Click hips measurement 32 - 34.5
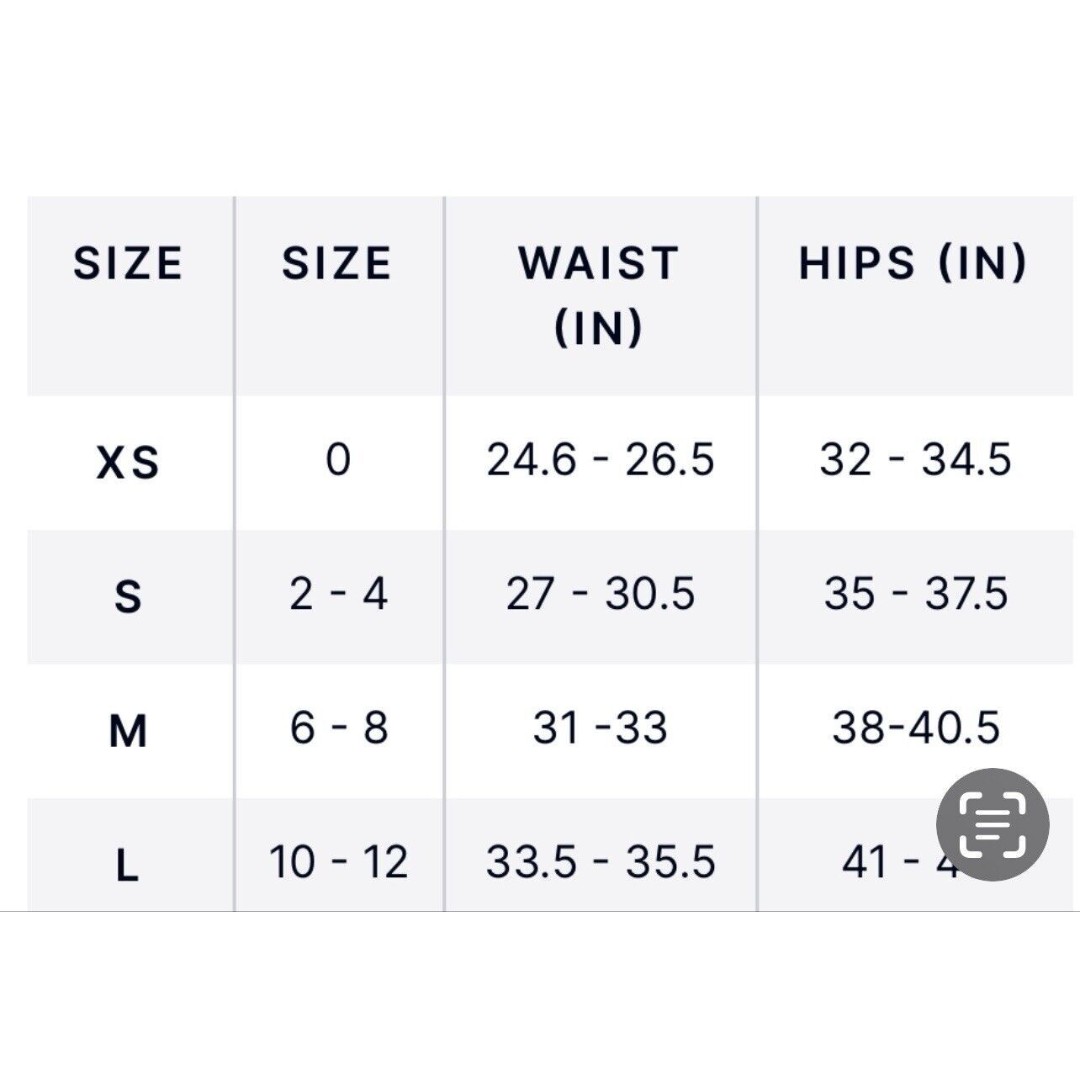This screenshot has height=1080, width=1080. click(x=915, y=459)
